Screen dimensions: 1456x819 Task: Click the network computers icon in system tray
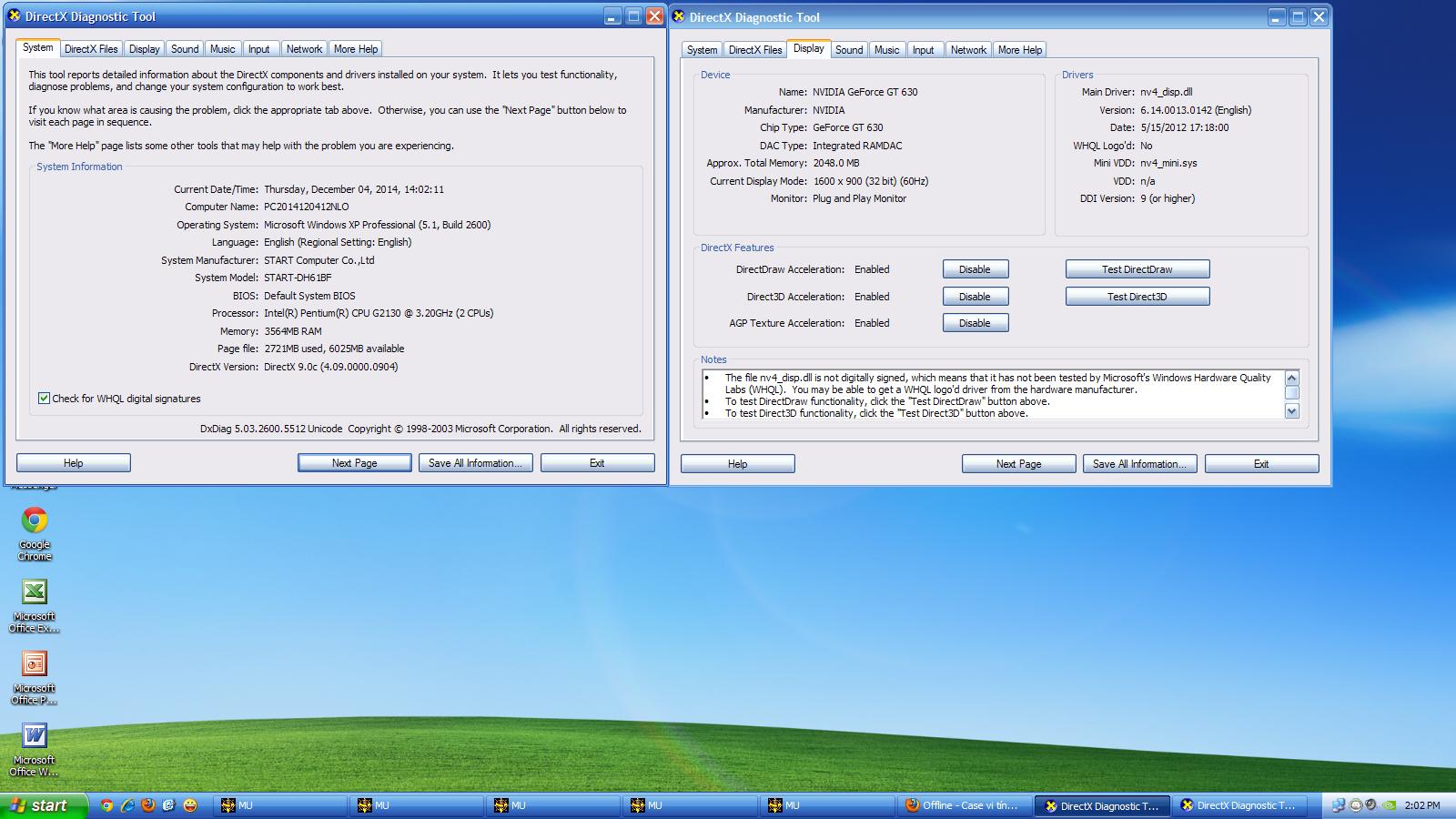click(x=1338, y=805)
